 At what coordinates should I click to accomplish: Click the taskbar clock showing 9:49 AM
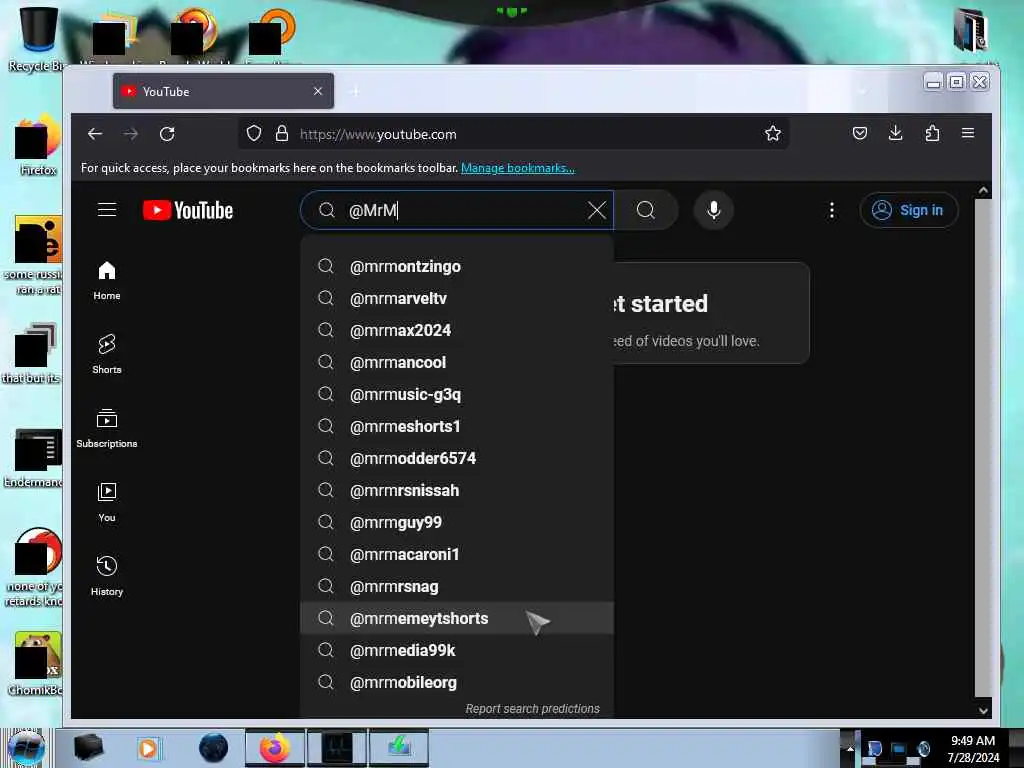[973, 749]
